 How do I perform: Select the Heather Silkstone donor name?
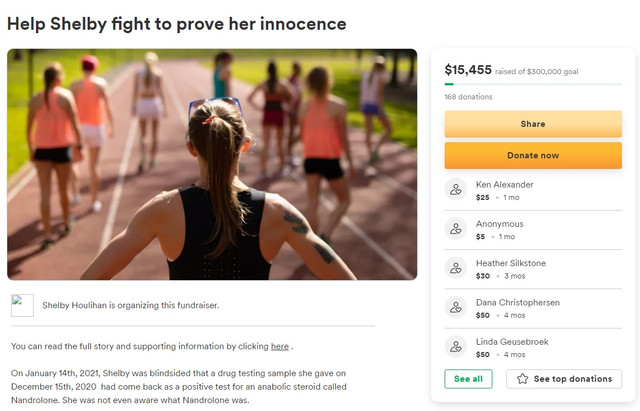tap(511, 263)
